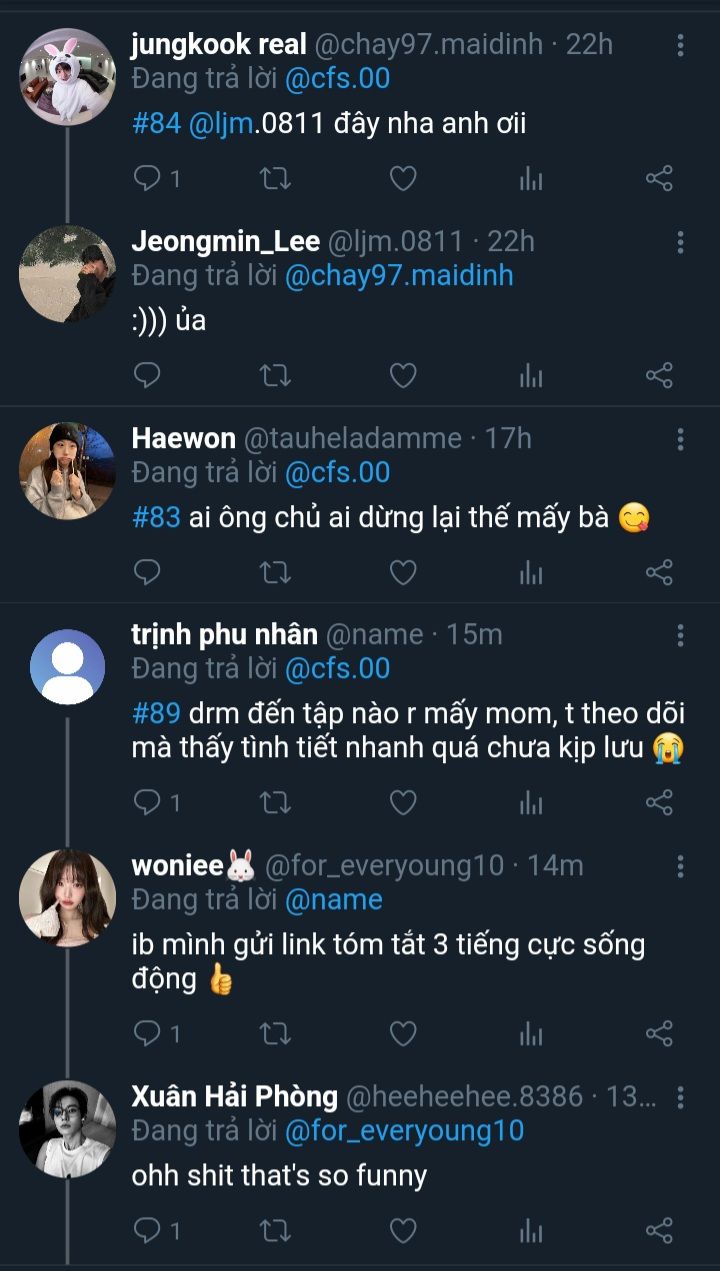720x1271 pixels.
Task: Retweet Jeongmin_Lee's ":))) ủa" reply
Action: tap(275, 376)
